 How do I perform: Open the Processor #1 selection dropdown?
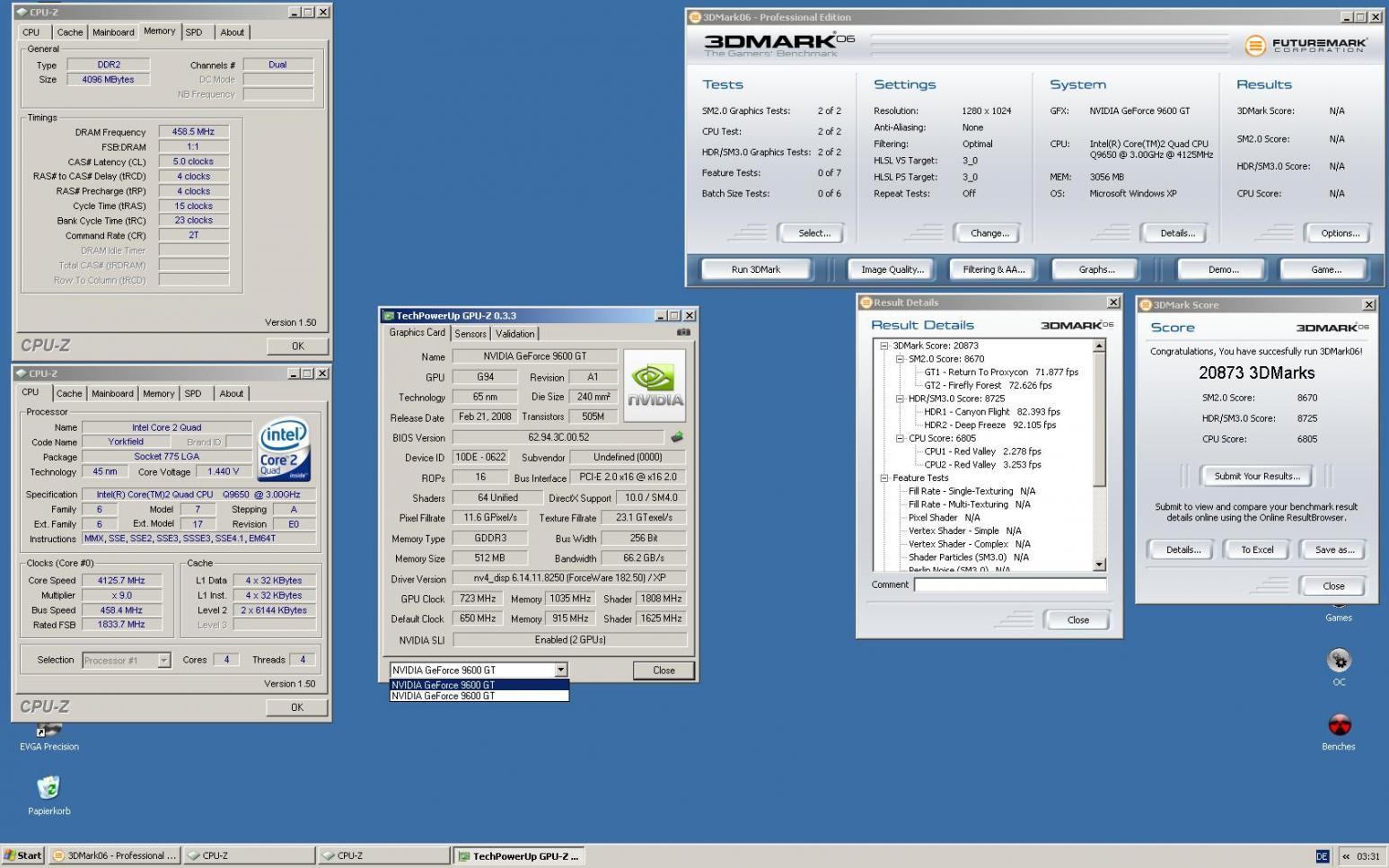163,660
